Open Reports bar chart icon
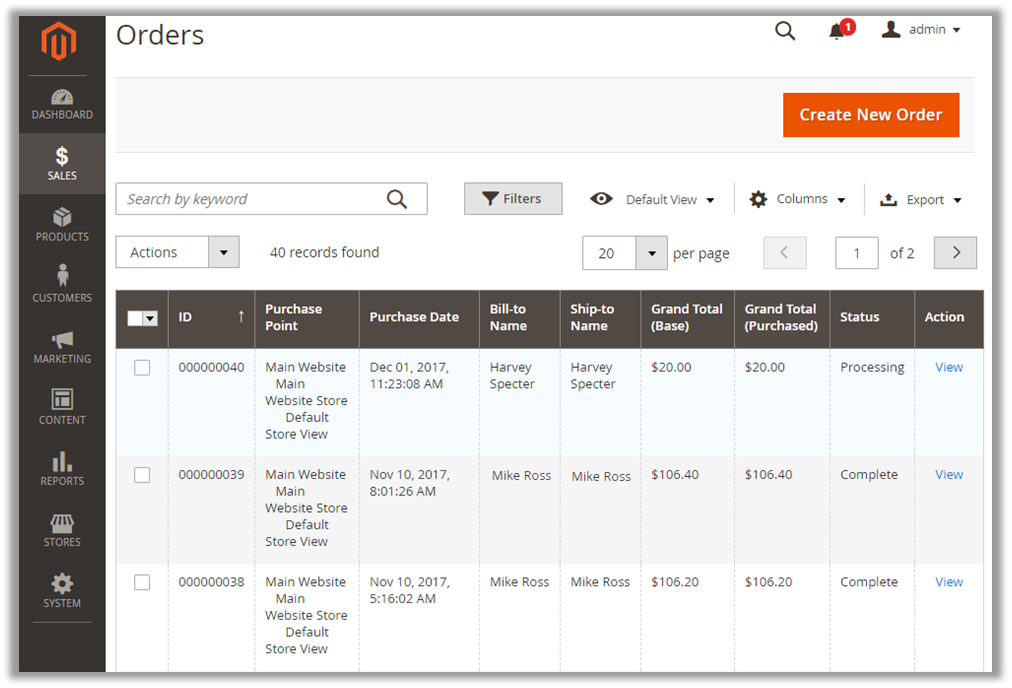 click(62, 462)
